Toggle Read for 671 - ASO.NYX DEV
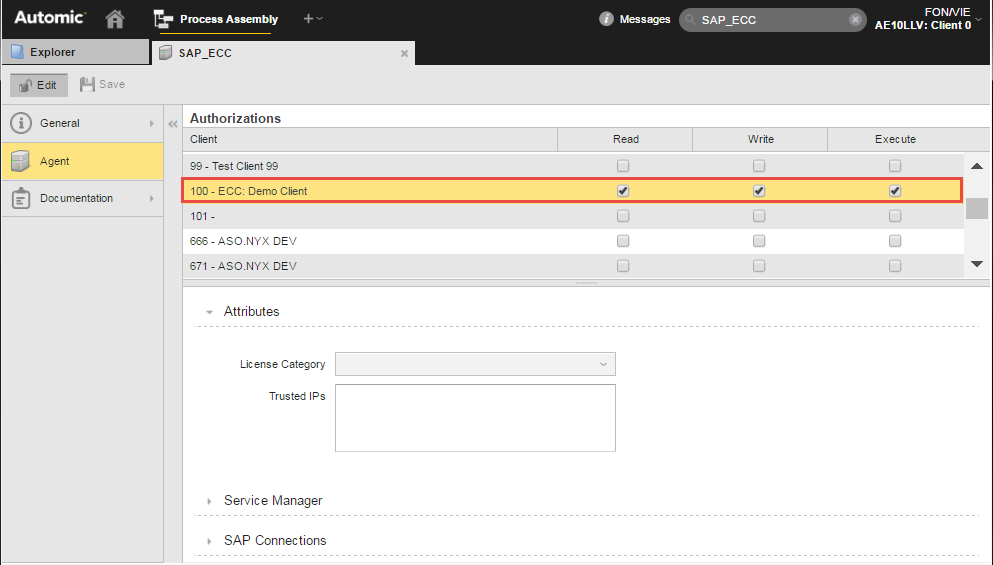Image resolution: width=993 pixels, height=565 pixels. click(623, 266)
